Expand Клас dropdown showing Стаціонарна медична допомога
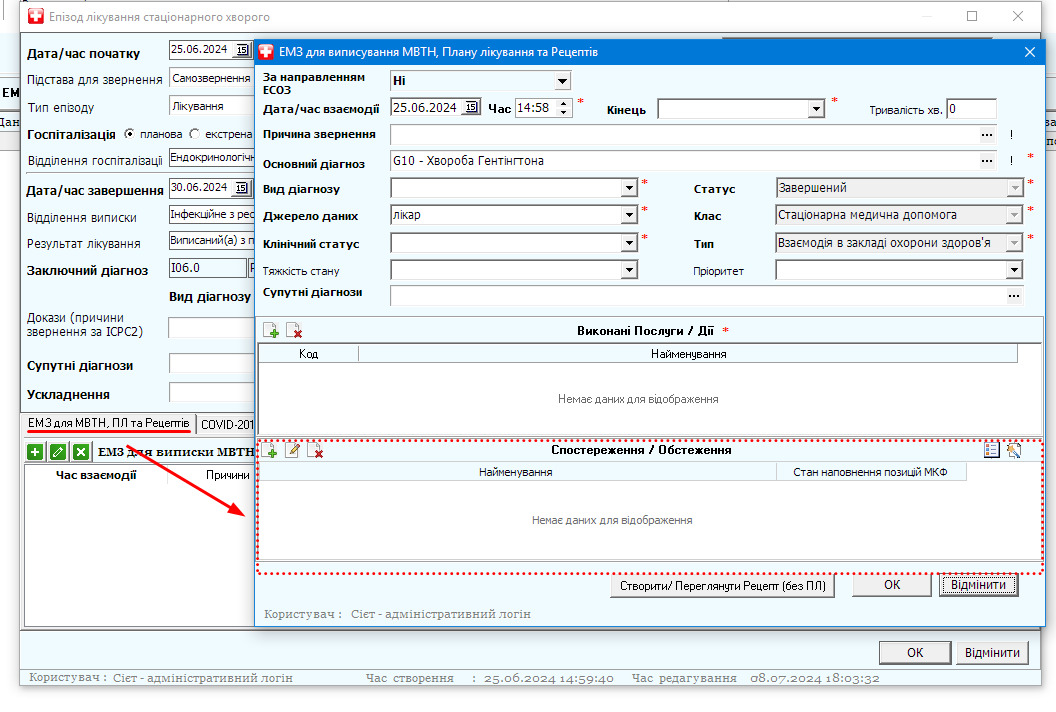 click(1014, 215)
